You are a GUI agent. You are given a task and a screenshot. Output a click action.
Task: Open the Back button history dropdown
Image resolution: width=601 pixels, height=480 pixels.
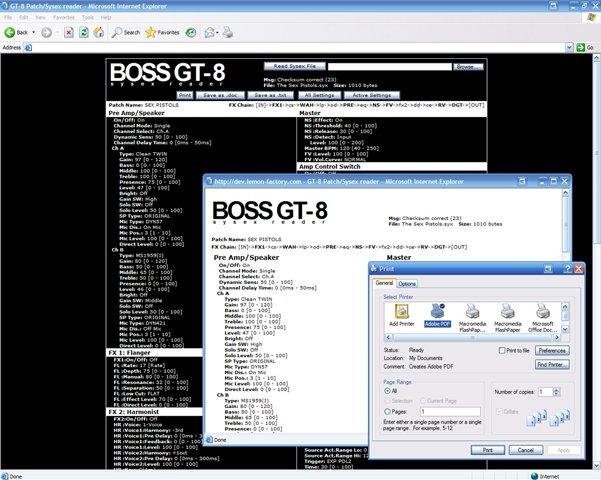[34, 33]
